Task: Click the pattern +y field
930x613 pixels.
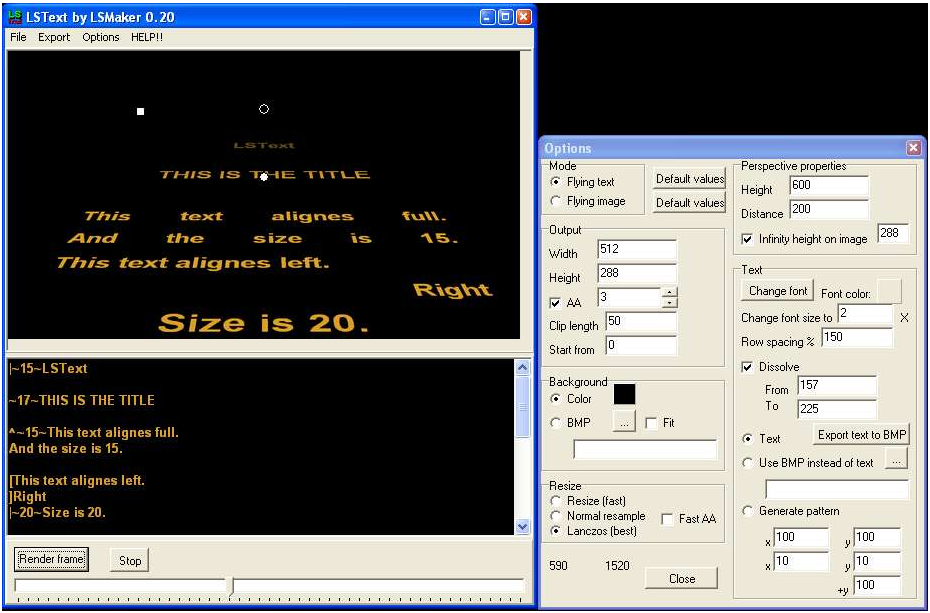Action: coord(877,585)
